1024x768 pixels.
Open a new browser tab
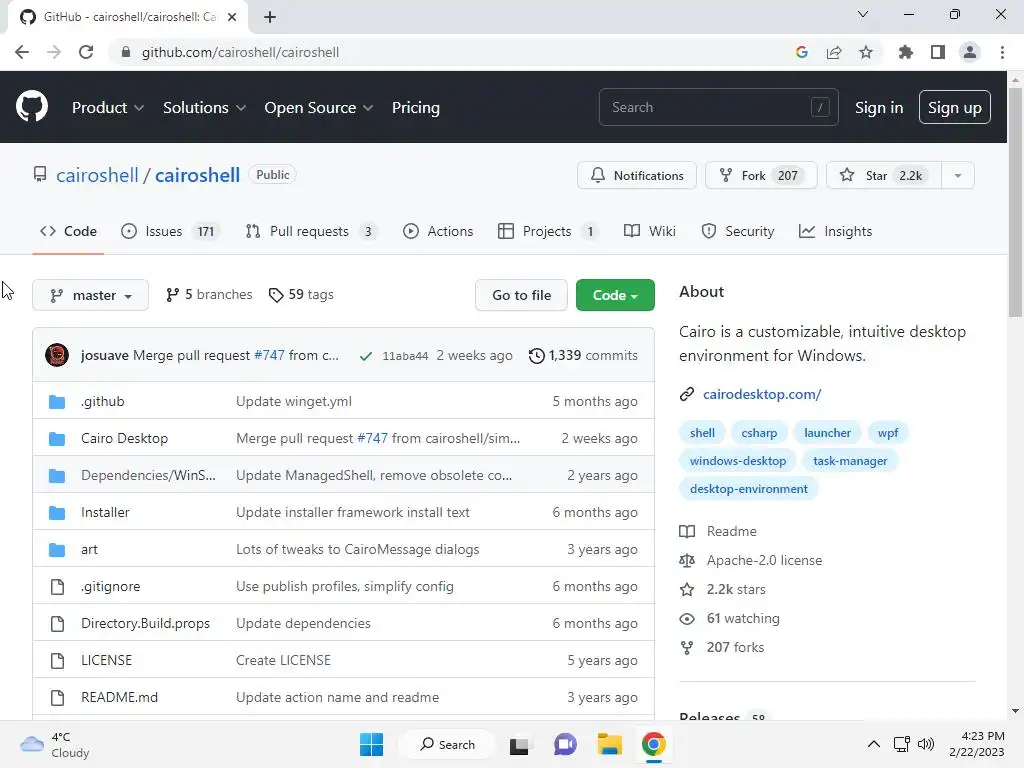click(270, 17)
